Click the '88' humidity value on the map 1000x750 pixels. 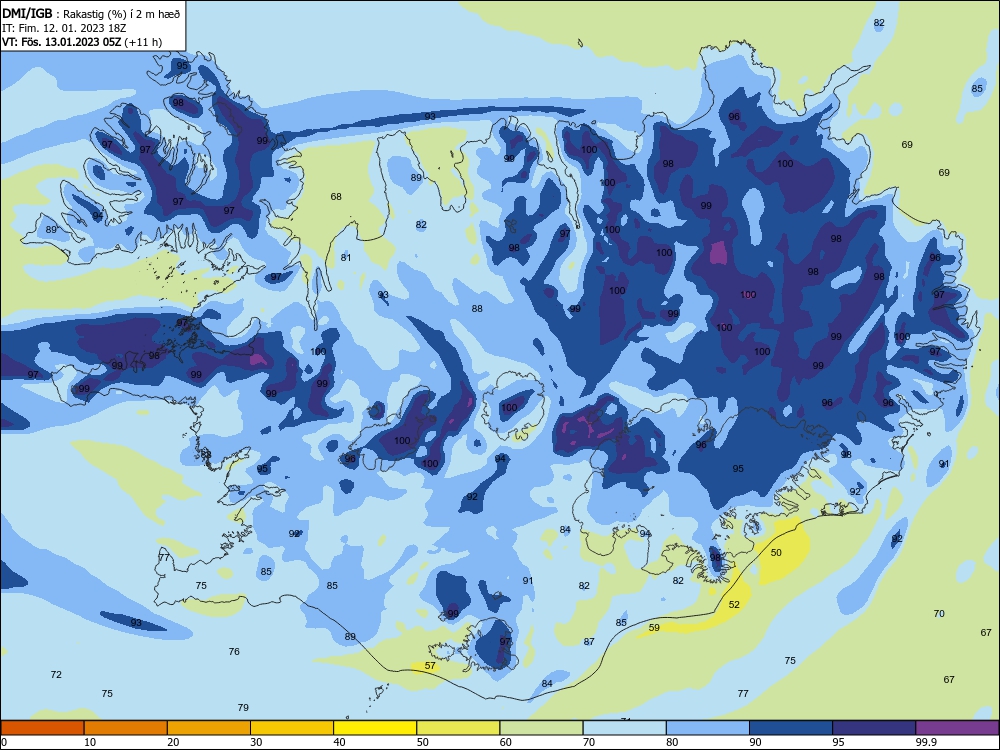click(x=477, y=309)
